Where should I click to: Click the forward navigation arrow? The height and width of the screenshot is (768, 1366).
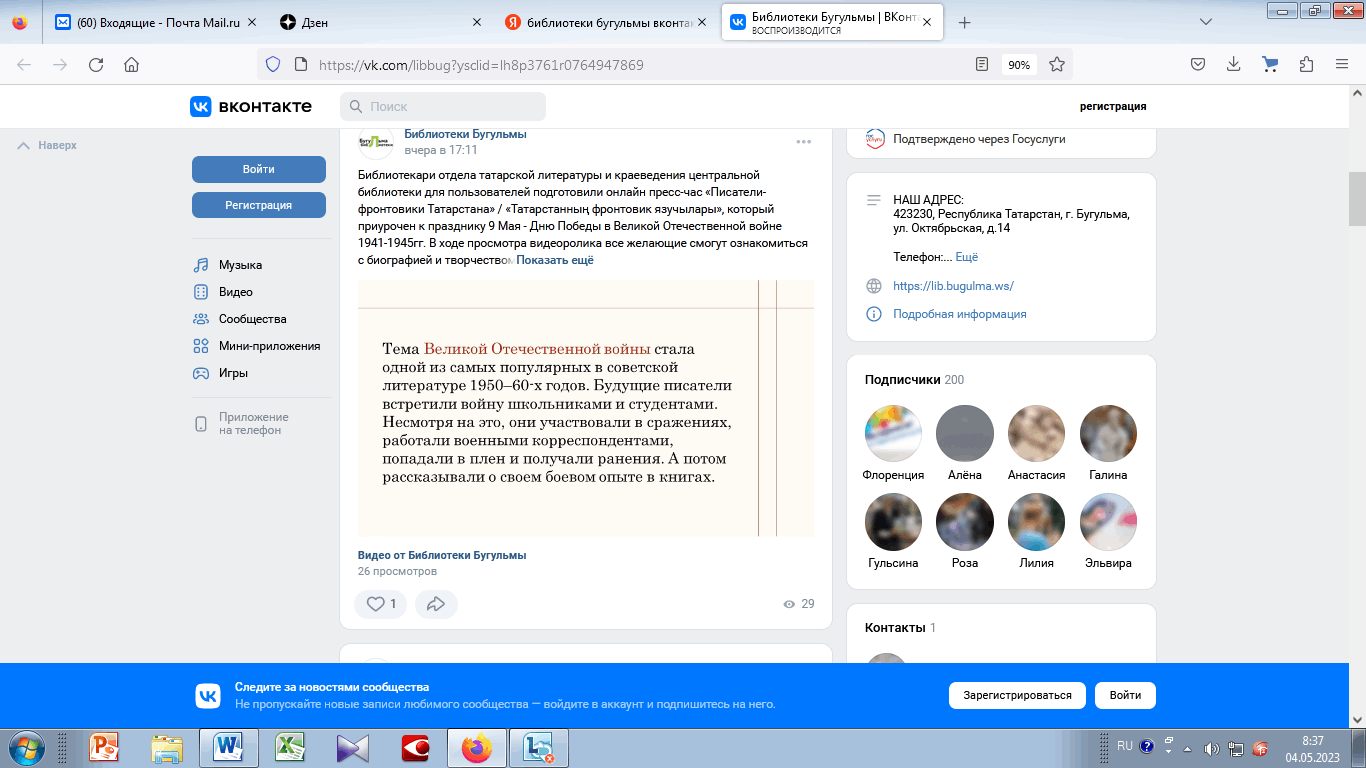click(x=60, y=65)
